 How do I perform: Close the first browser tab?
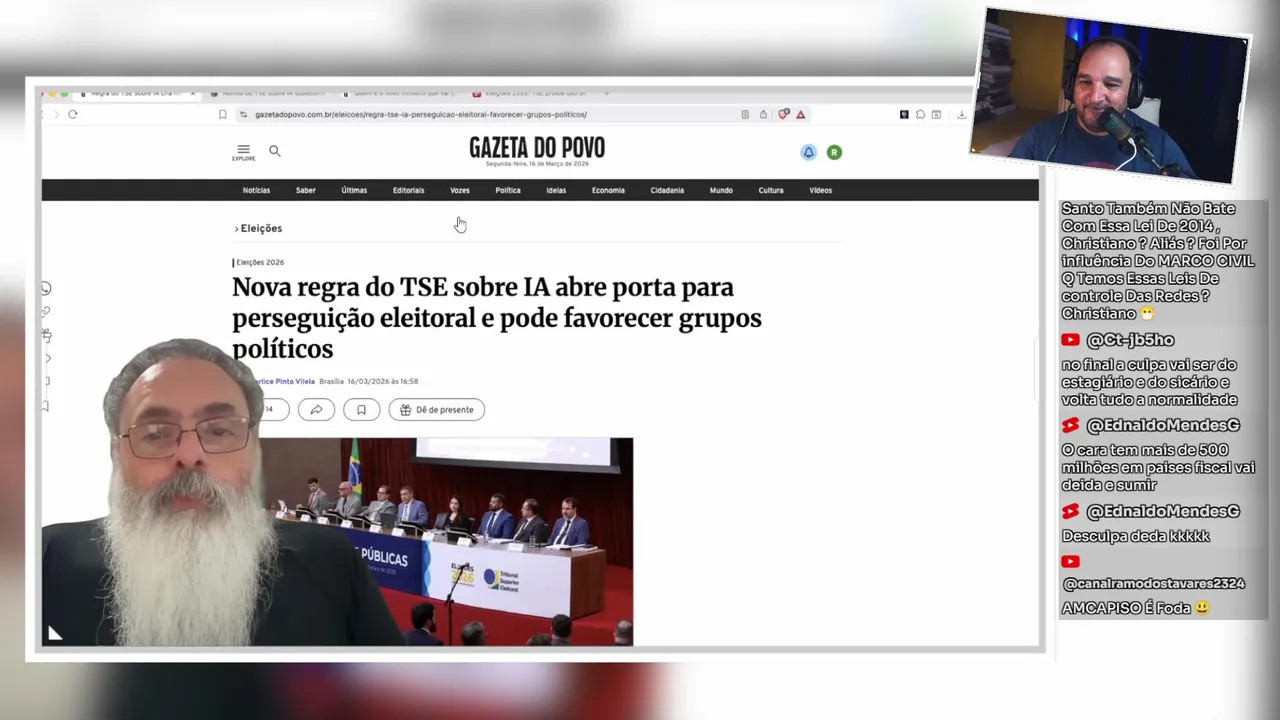[192, 93]
